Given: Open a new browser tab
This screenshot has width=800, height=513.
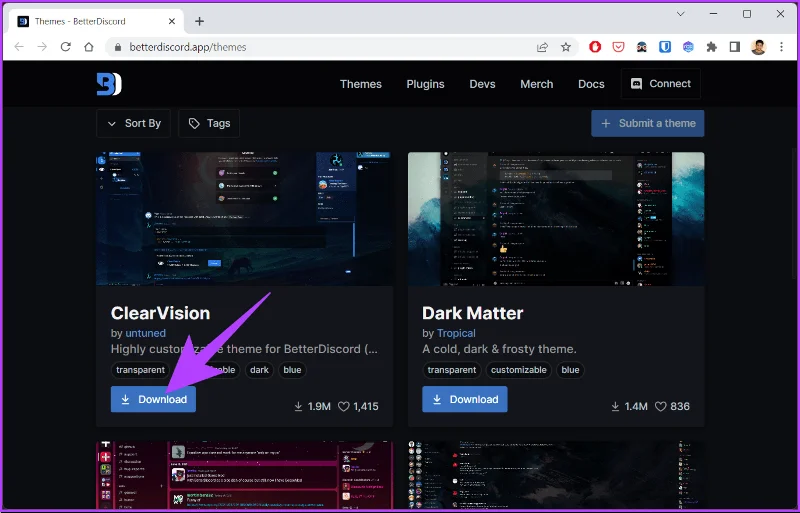Looking at the screenshot, I should click(x=199, y=21).
